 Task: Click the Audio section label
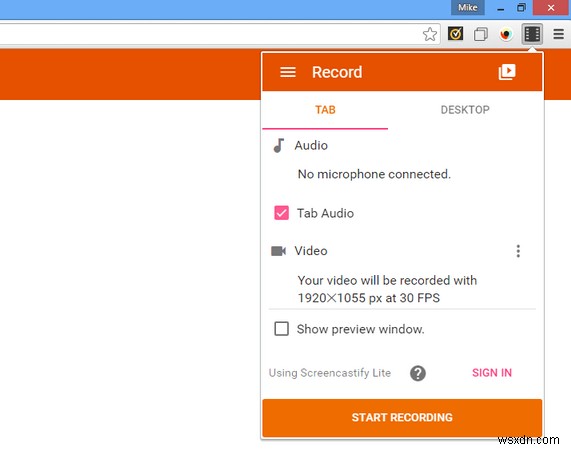click(311, 145)
